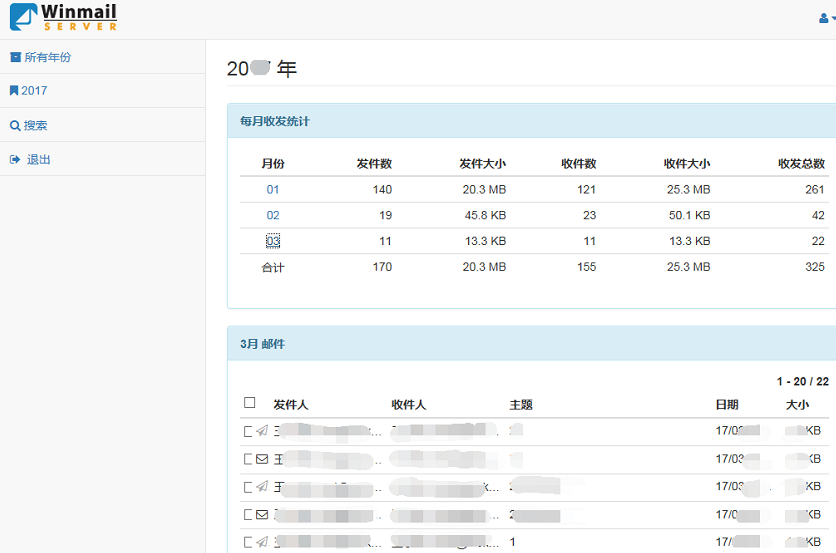Click envelope icon in fourth mail row
Screen dimensions: 836x553
pyautogui.click(x=262, y=515)
